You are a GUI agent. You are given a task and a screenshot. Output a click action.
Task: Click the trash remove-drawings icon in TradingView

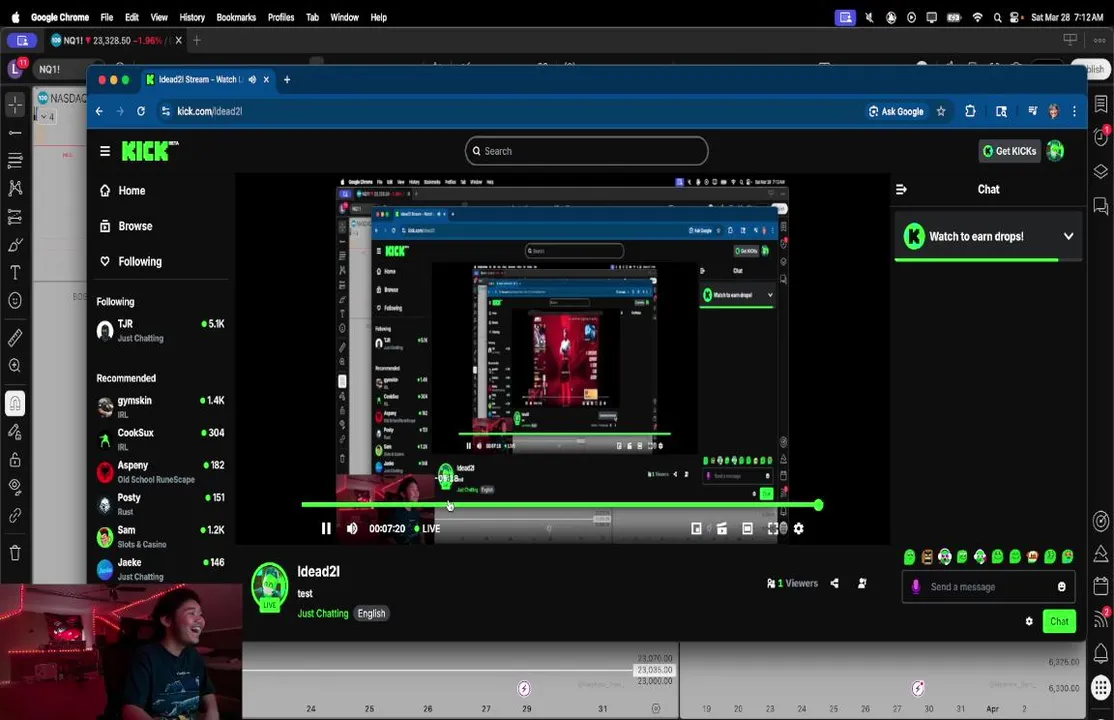pos(15,552)
